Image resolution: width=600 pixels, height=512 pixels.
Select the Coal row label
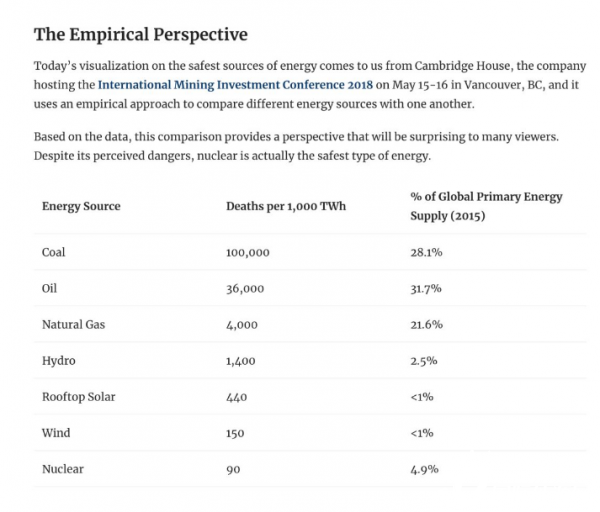coord(53,252)
